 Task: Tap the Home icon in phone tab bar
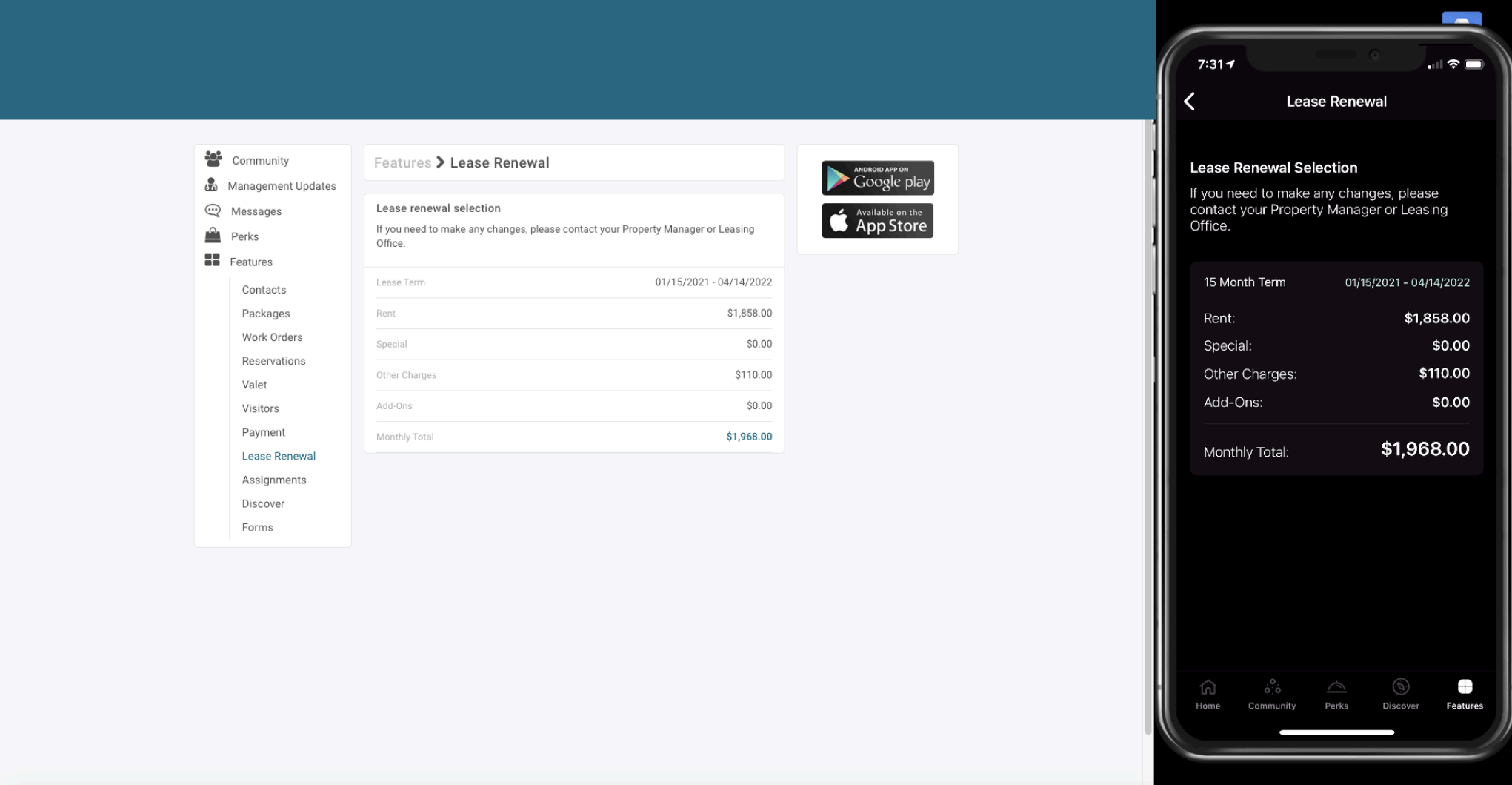click(x=1208, y=687)
